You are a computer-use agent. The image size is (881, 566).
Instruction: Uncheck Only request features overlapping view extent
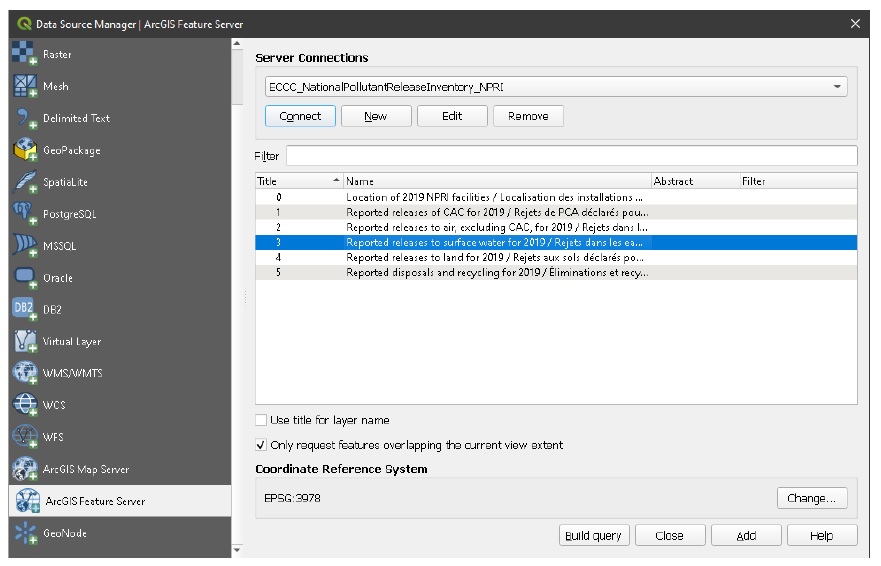click(x=261, y=445)
